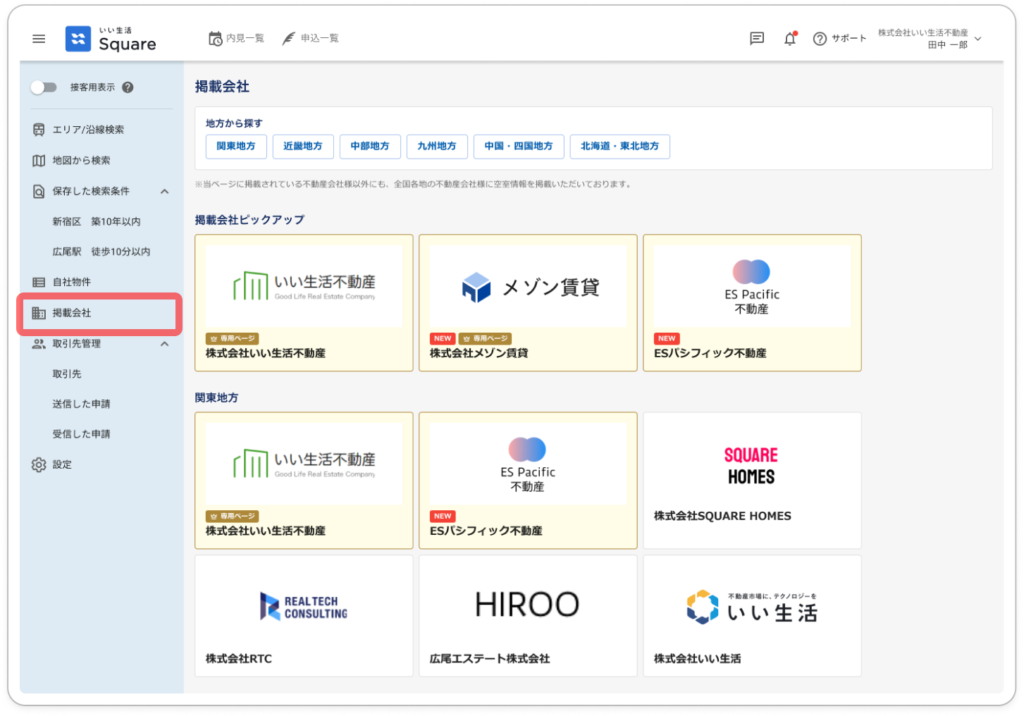Open saved search 新宿区 築10年以内
The image size is (1024, 716).
click(96, 221)
